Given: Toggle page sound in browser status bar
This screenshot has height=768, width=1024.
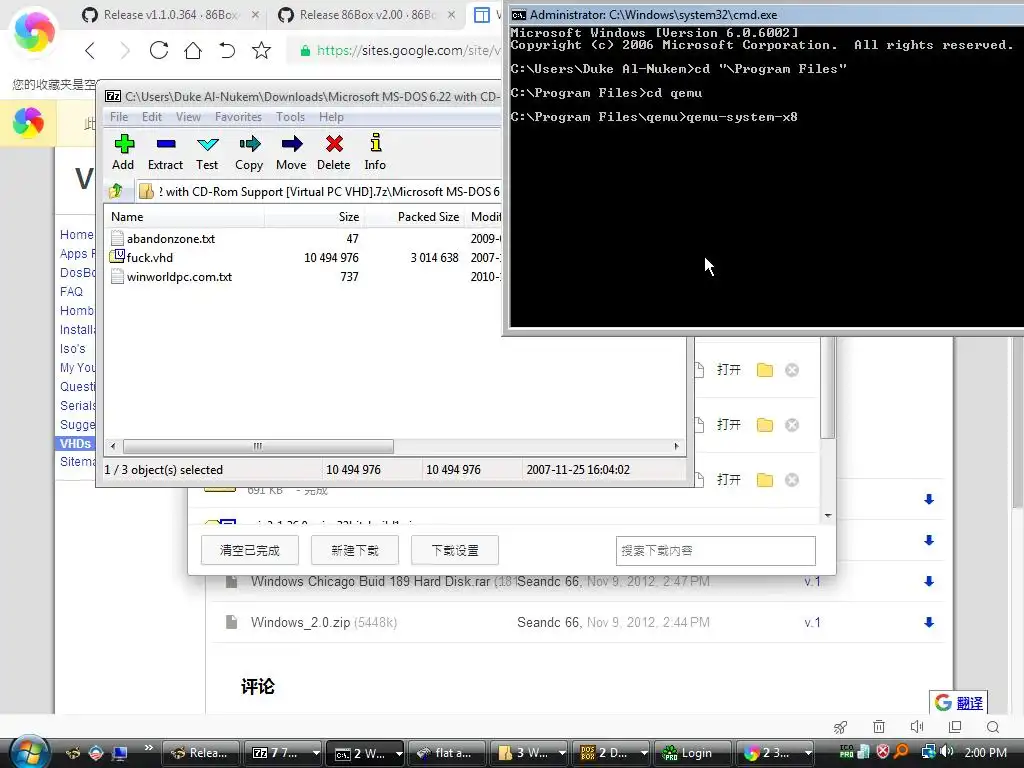Looking at the screenshot, I should point(917,727).
